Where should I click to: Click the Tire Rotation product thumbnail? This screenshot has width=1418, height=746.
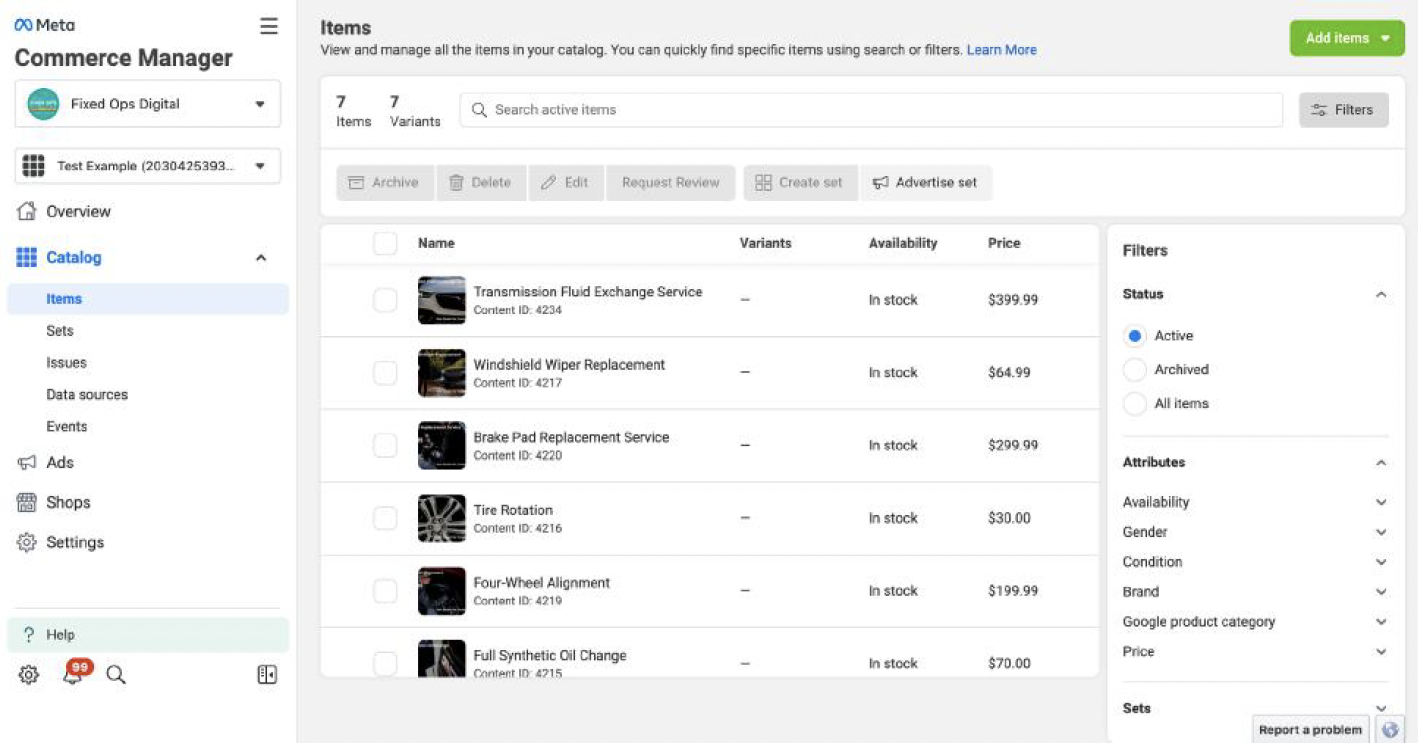point(442,518)
